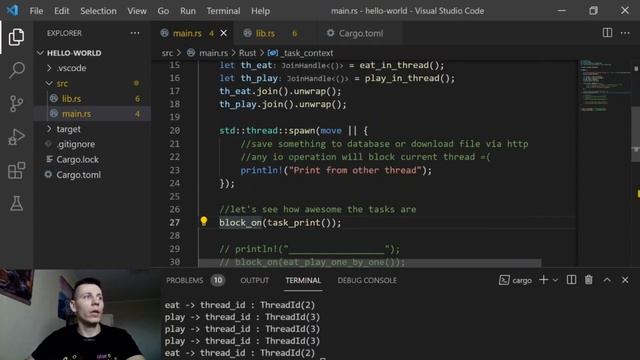This screenshot has width=640, height=360.
Task: Open Explorer more actions ellipsis
Action: coord(135,33)
